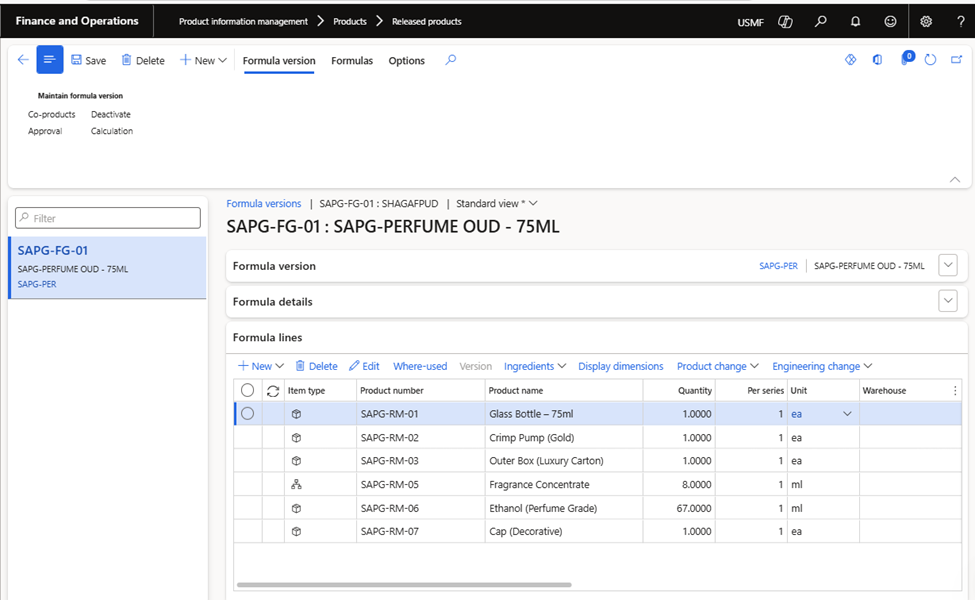Click Co-products button
This screenshot has height=600, width=975.
[52, 114]
